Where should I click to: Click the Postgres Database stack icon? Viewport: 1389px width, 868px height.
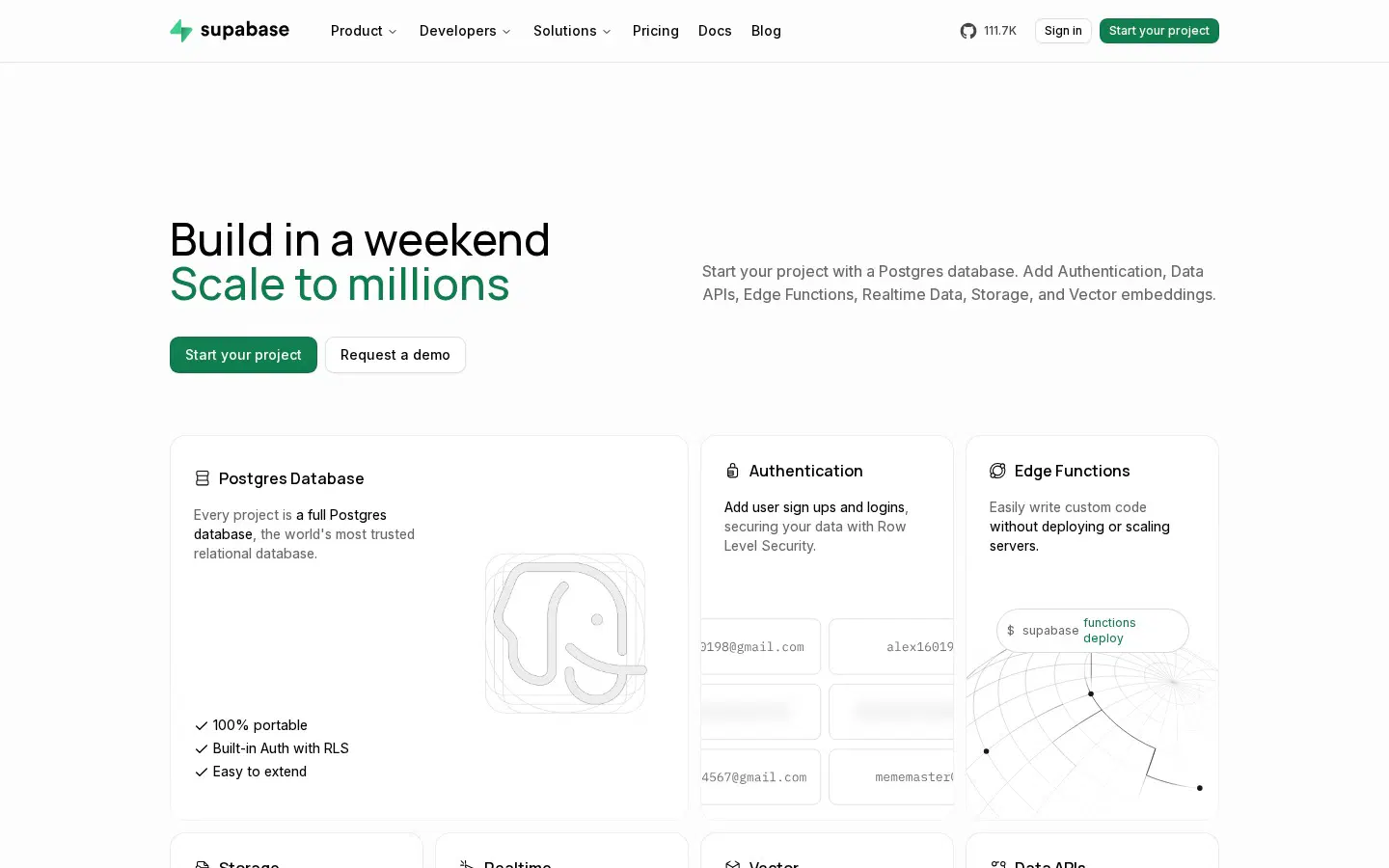click(x=203, y=478)
